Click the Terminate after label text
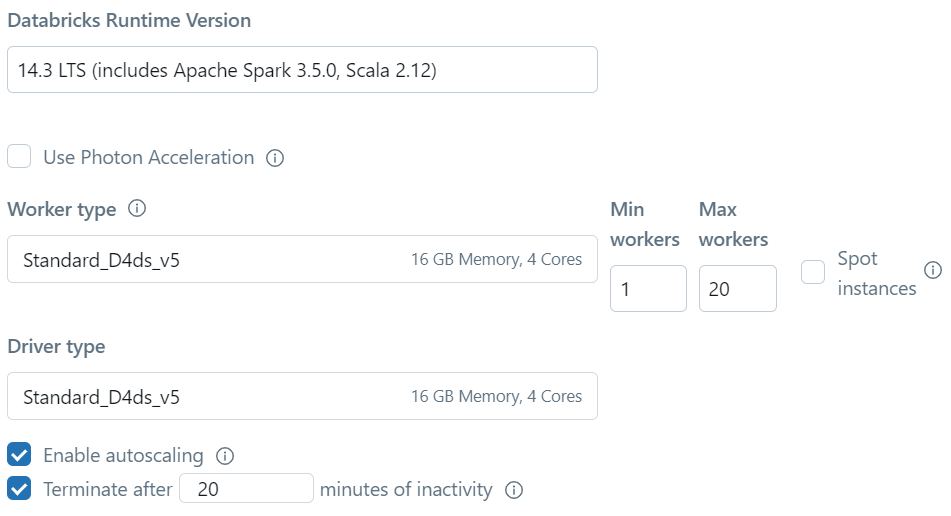The height and width of the screenshot is (516, 951). point(107,489)
